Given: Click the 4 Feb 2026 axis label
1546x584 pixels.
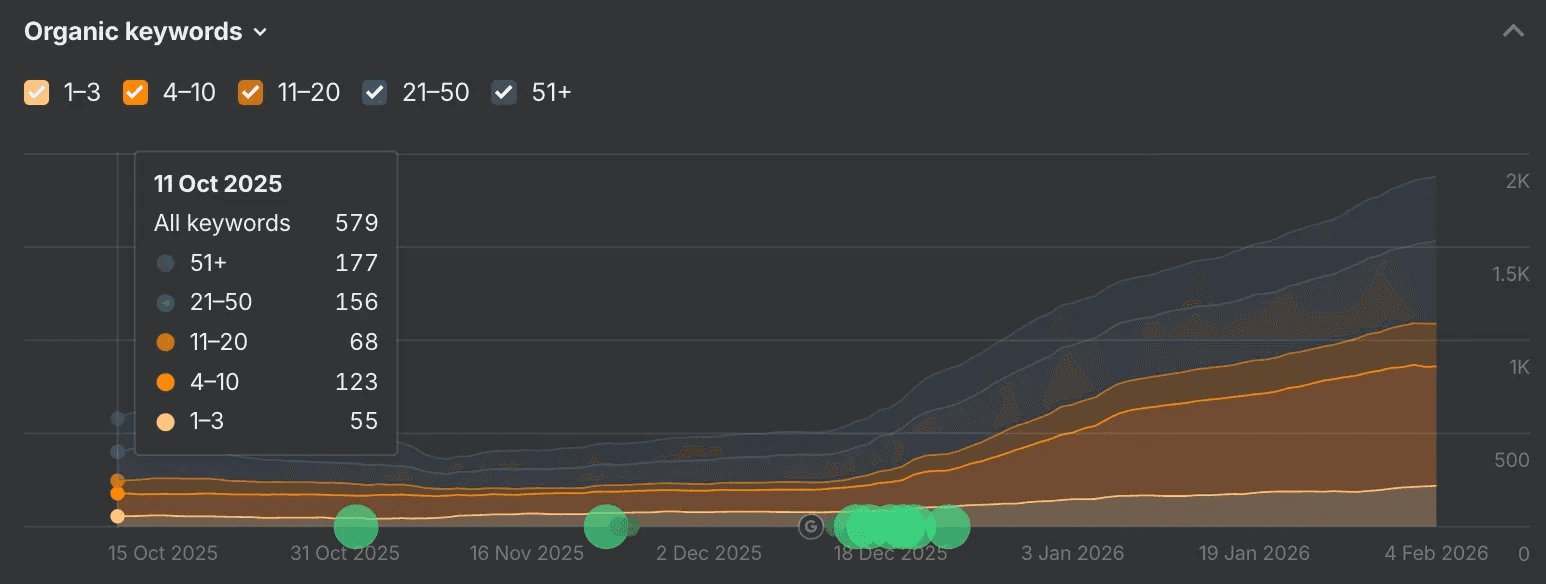Looking at the screenshot, I should point(1437,553).
